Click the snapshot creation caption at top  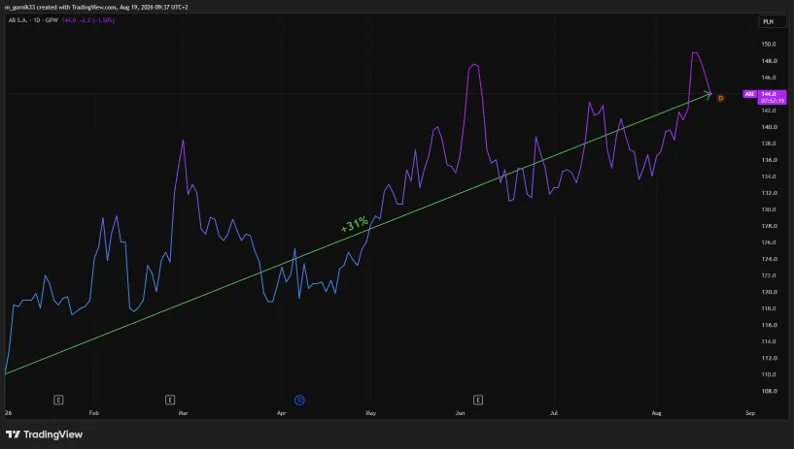96,7
